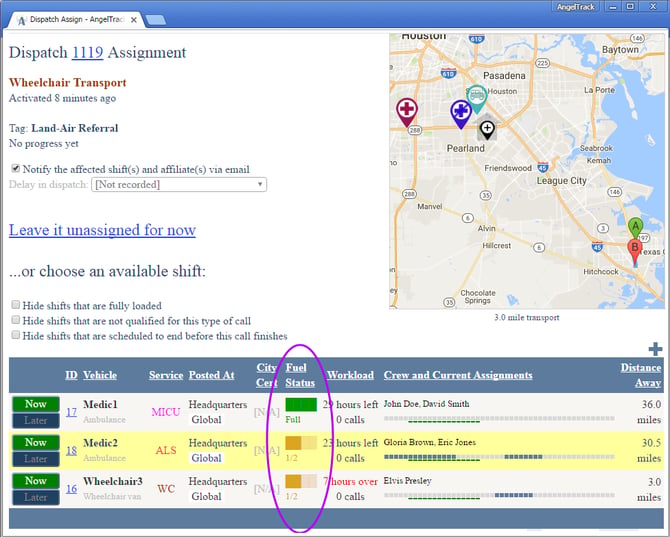Click Medic1 crew schedule timeline bar

[499, 420]
